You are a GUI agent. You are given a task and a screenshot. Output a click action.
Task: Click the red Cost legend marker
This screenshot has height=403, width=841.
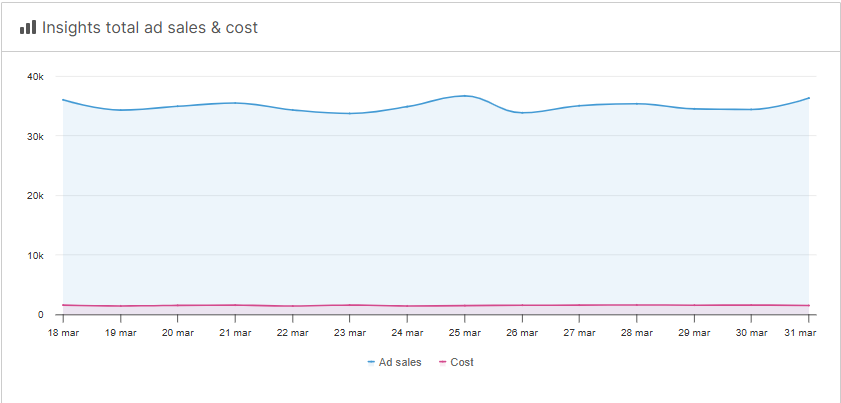click(443, 362)
